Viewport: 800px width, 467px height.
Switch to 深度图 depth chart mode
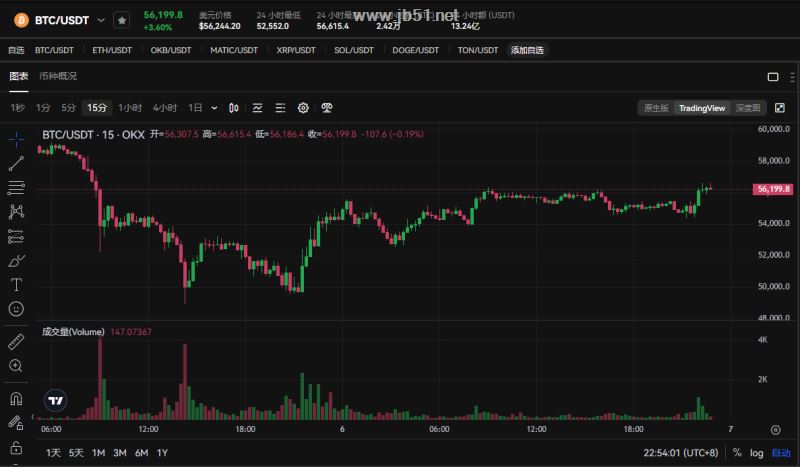748,108
